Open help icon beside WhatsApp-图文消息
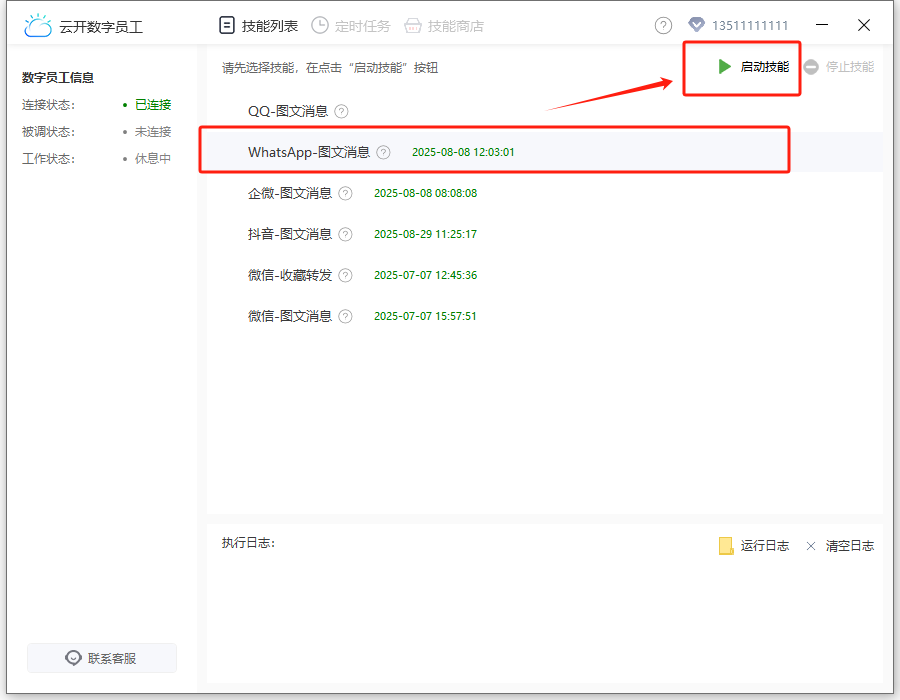900x700 pixels. (x=383, y=152)
